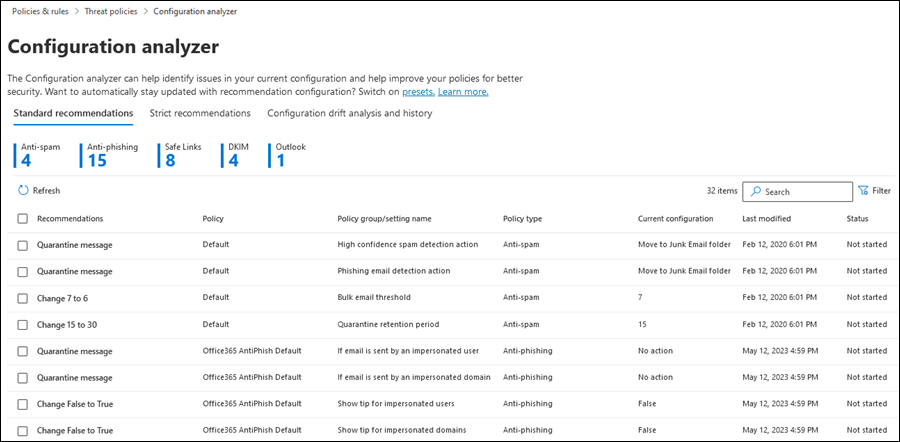900x442 pixels.
Task: Select the Anti-phishing count card
Action: click(x=111, y=154)
